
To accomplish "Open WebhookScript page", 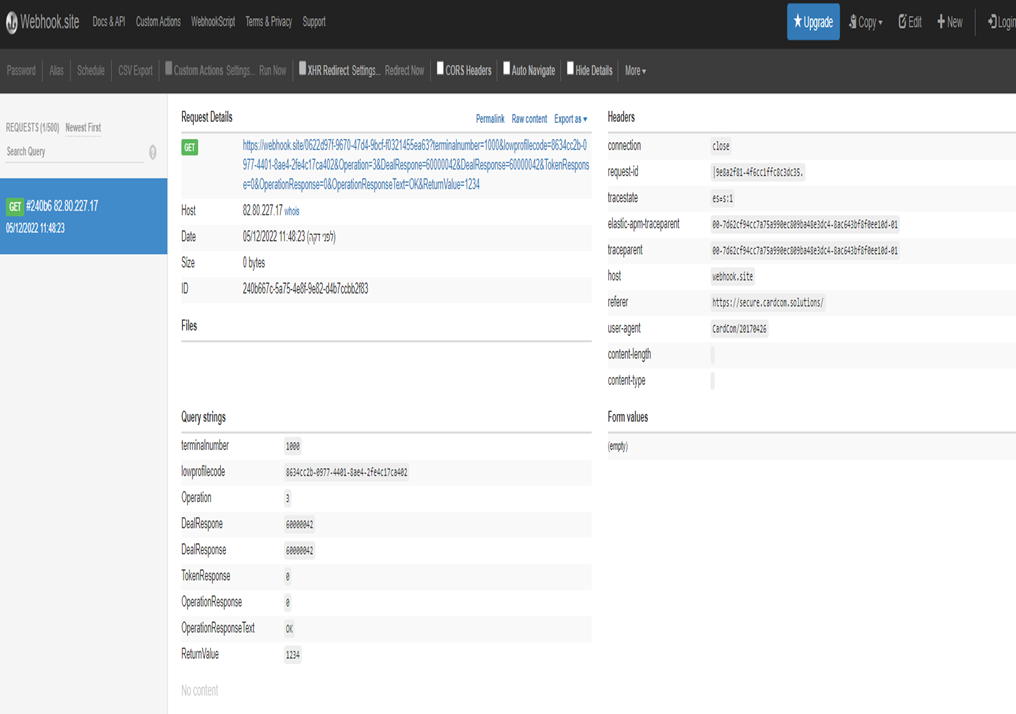I will point(213,22).
